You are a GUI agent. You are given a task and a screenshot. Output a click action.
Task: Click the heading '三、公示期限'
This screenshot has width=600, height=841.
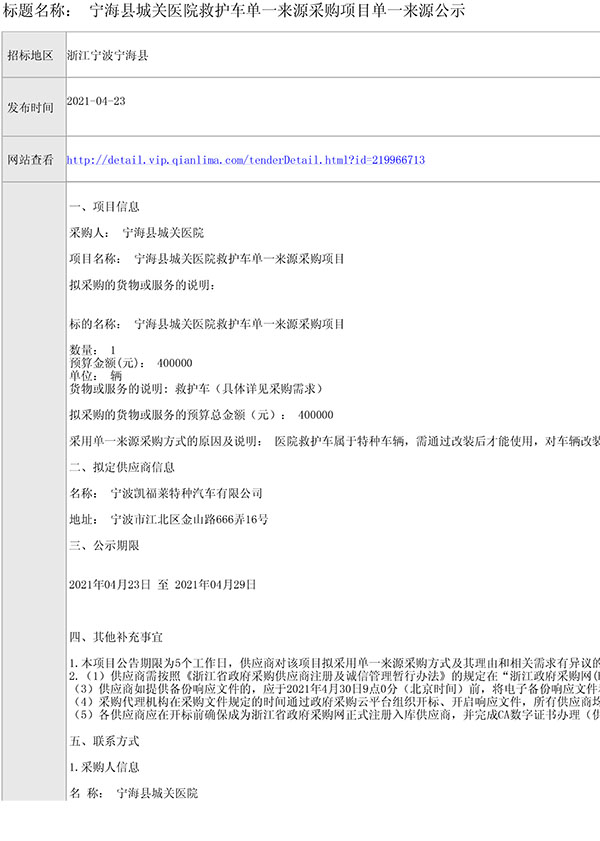pyautogui.click(x=105, y=545)
